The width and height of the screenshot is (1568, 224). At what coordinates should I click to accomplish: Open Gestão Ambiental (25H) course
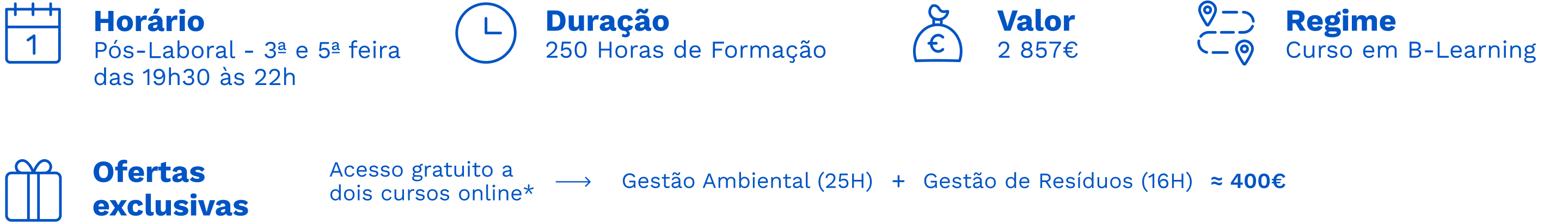click(747, 181)
